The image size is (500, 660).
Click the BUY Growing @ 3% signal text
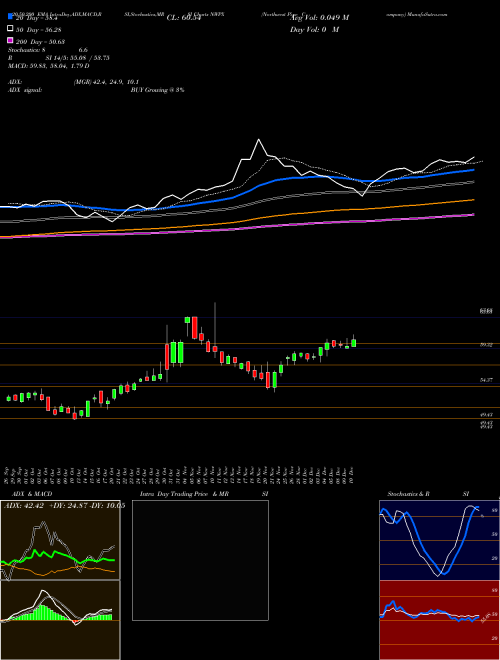157,90
